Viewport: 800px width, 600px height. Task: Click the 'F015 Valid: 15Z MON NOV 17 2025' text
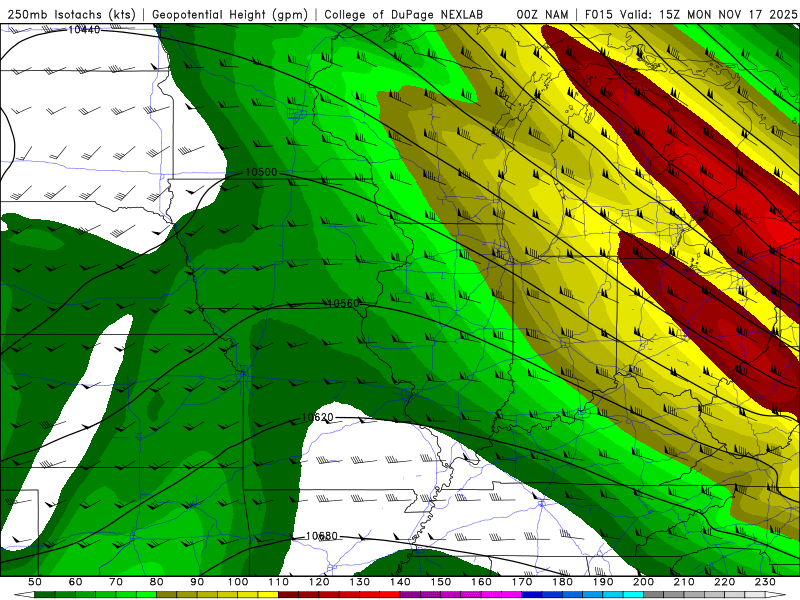[x=690, y=15]
